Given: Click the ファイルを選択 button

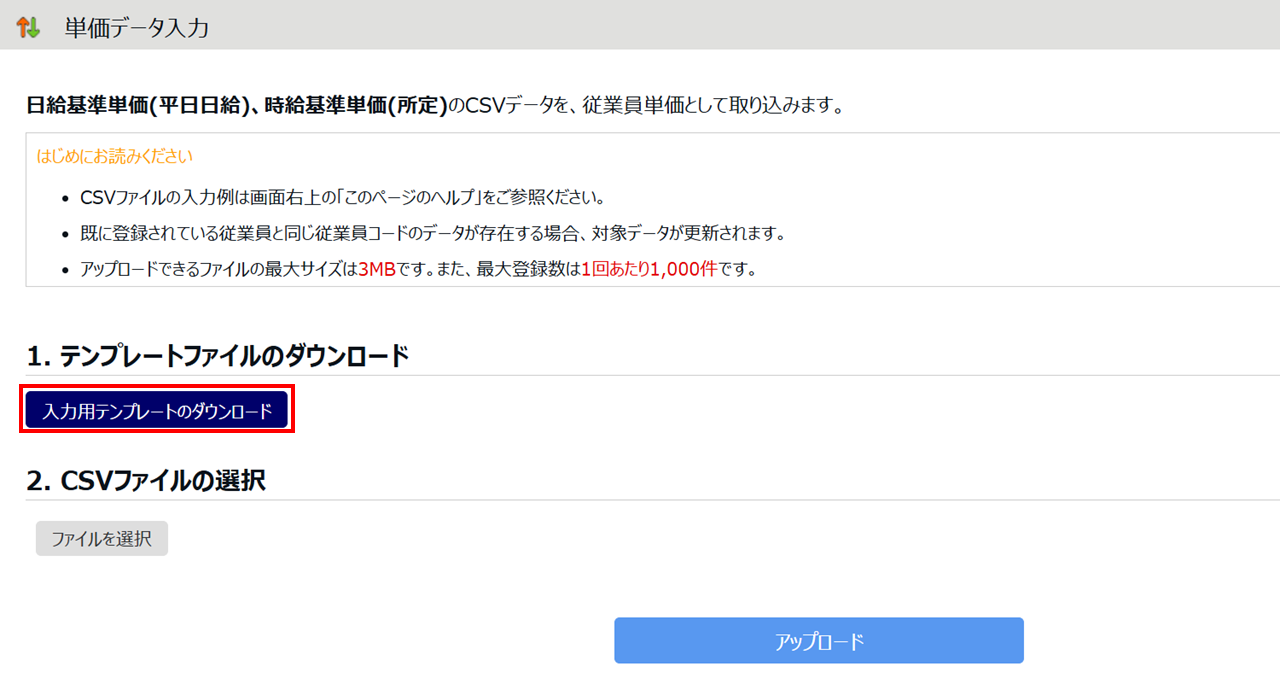Looking at the screenshot, I should tap(102, 538).
